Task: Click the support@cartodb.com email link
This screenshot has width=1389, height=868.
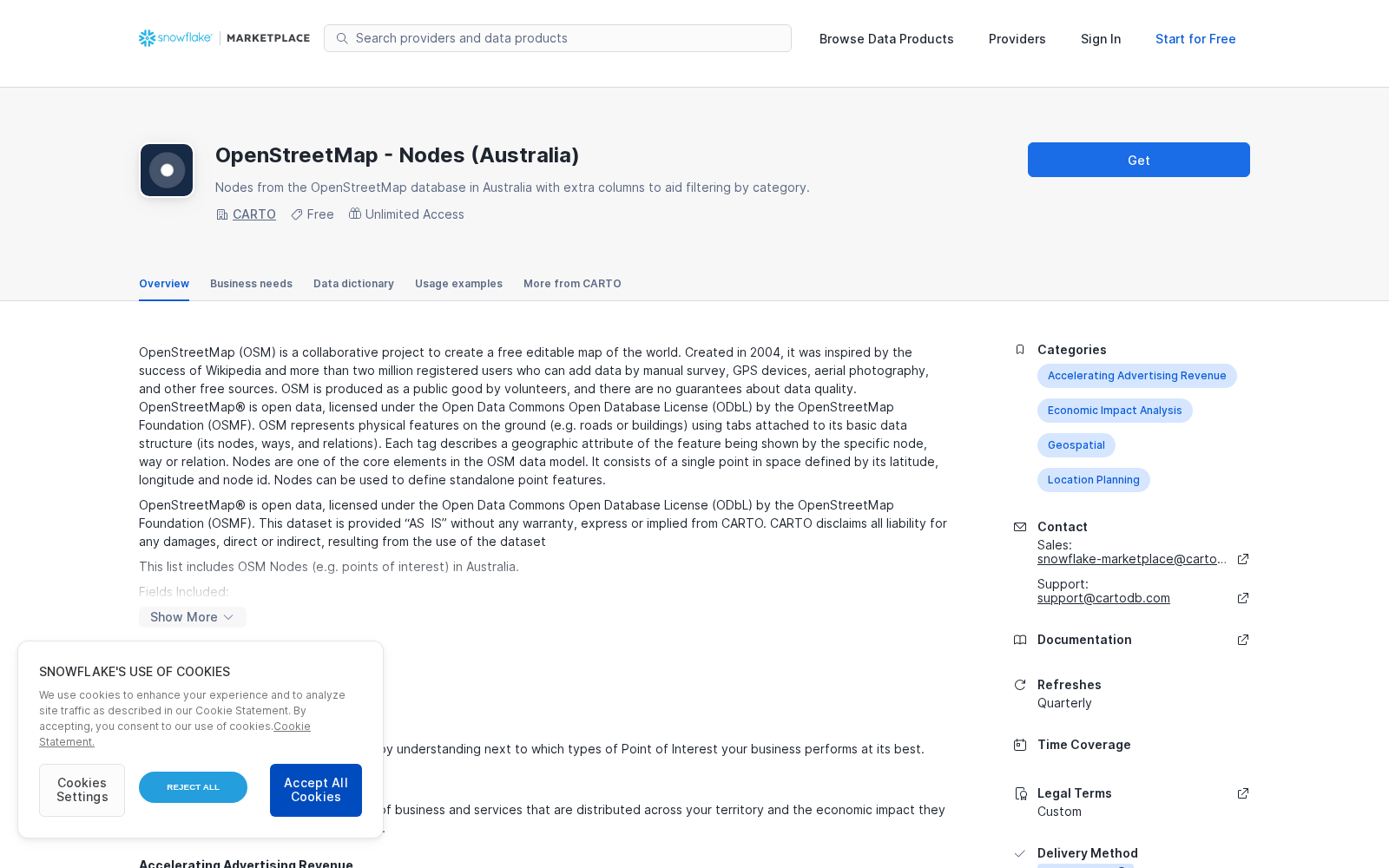Action: tap(1103, 598)
